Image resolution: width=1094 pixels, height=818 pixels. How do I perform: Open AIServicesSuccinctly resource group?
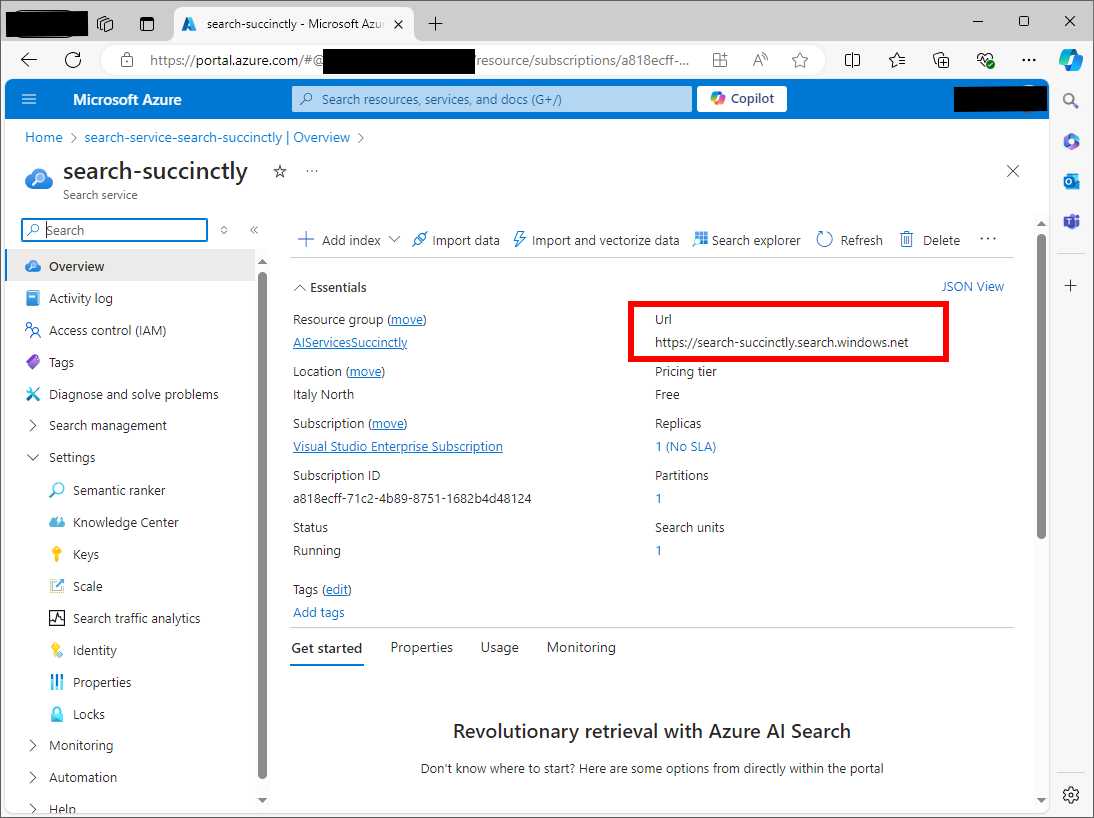pyautogui.click(x=350, y=343)
